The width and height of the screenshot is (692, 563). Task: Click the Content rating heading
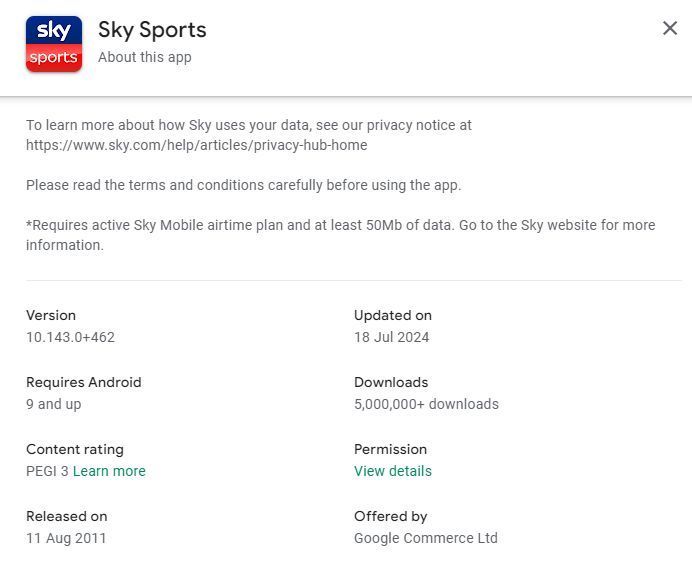tap(75, 449)
